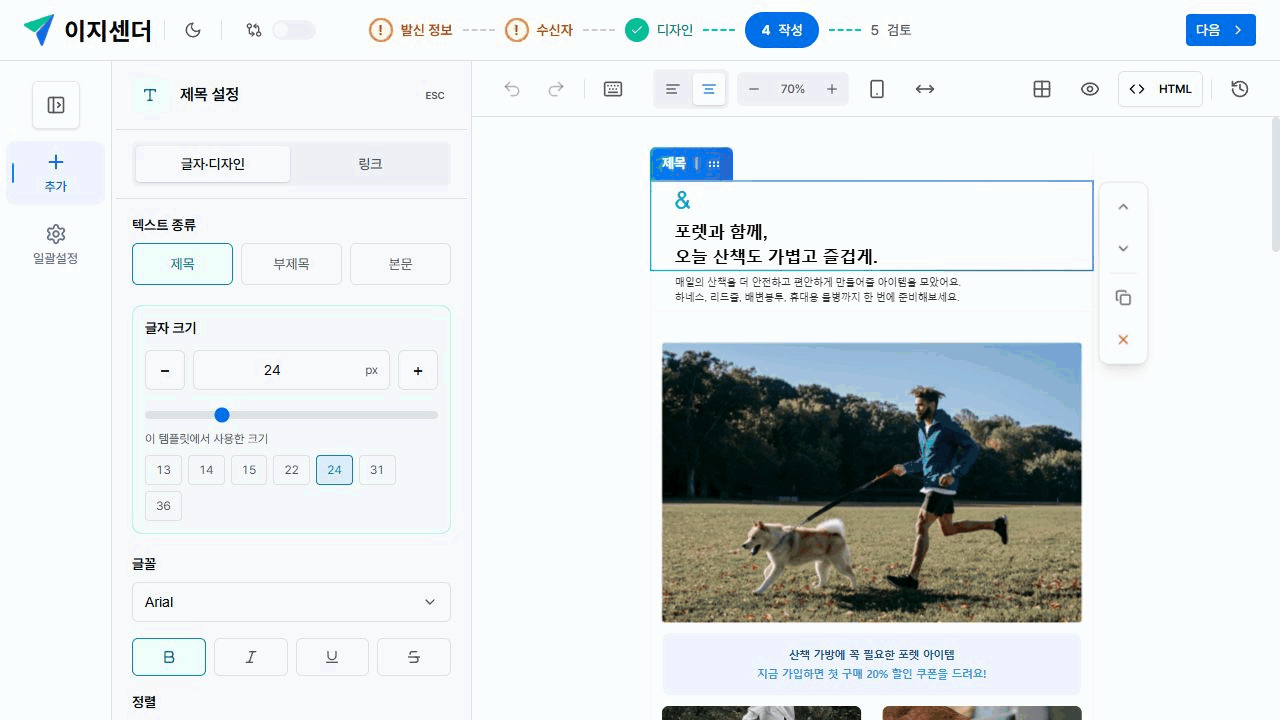Collapse the sidebar panel icon
The height and width of the screenshot is (720, 1280).
click(x=56, y=105)
